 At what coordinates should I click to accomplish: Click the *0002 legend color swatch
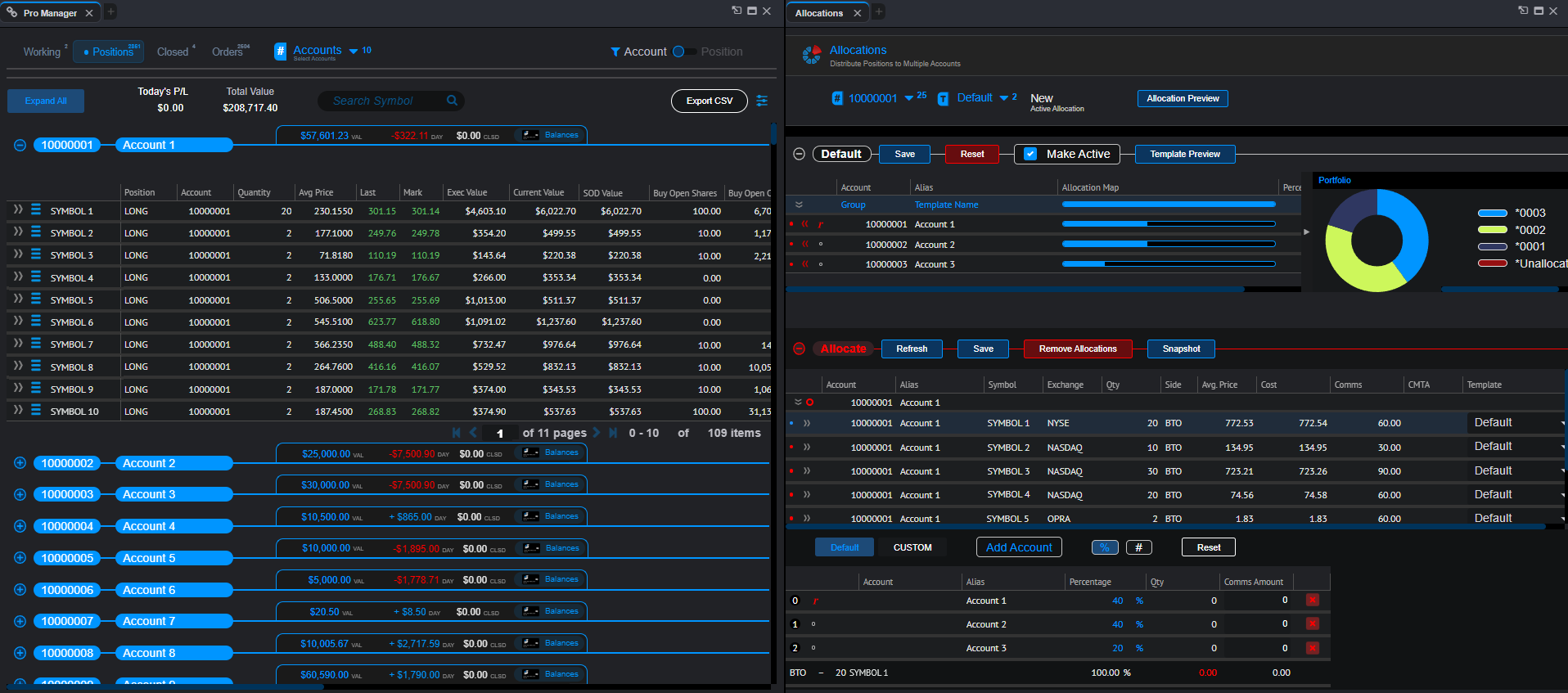point(1493,230)
